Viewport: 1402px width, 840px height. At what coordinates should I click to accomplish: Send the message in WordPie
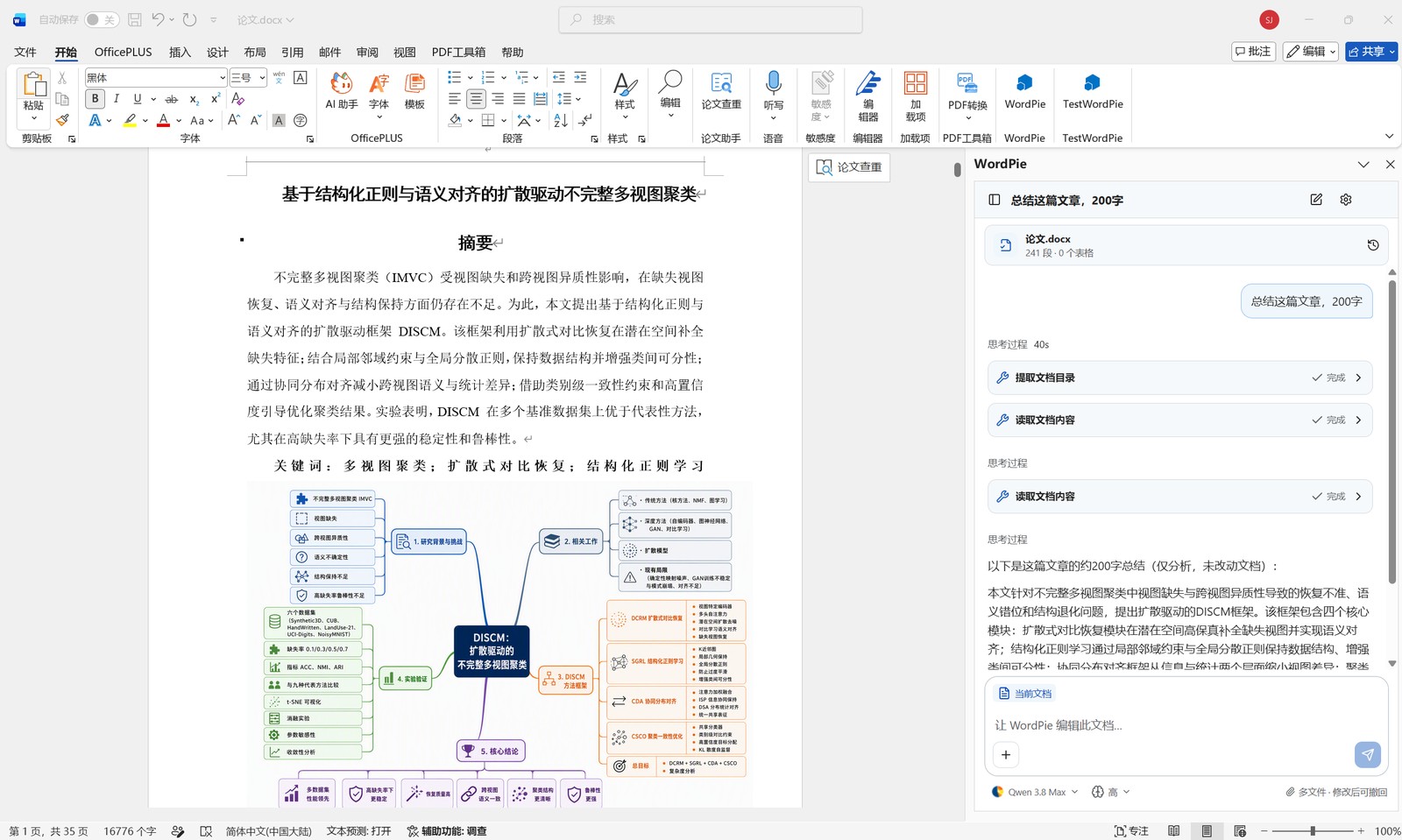pos(1368,754)
